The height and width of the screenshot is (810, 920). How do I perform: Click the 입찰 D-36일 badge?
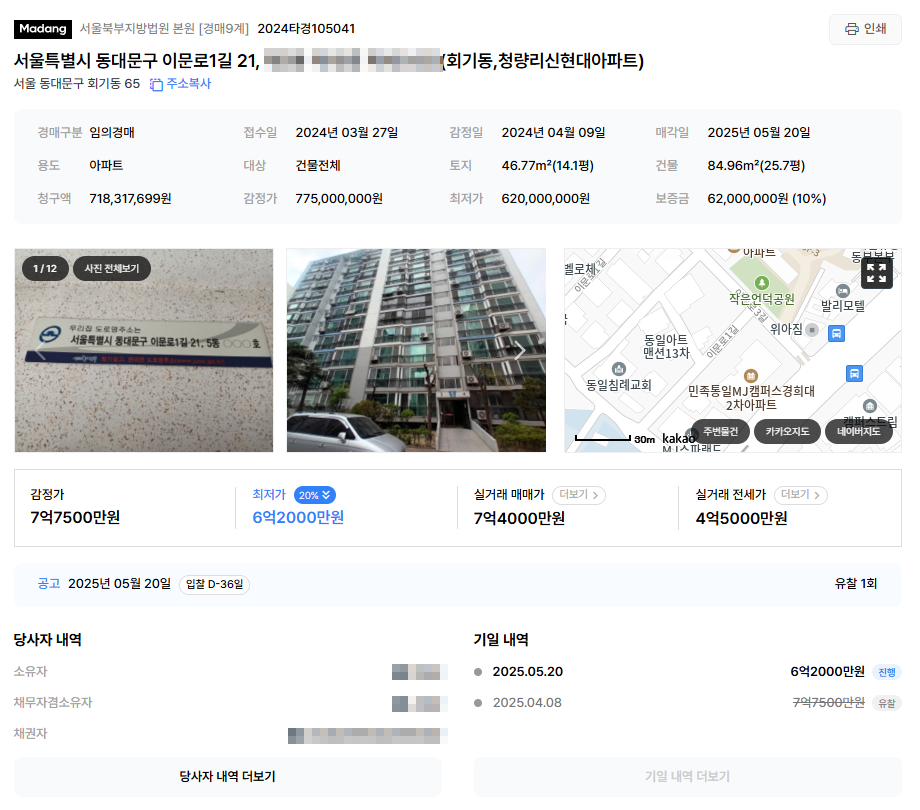pos(214,584)
